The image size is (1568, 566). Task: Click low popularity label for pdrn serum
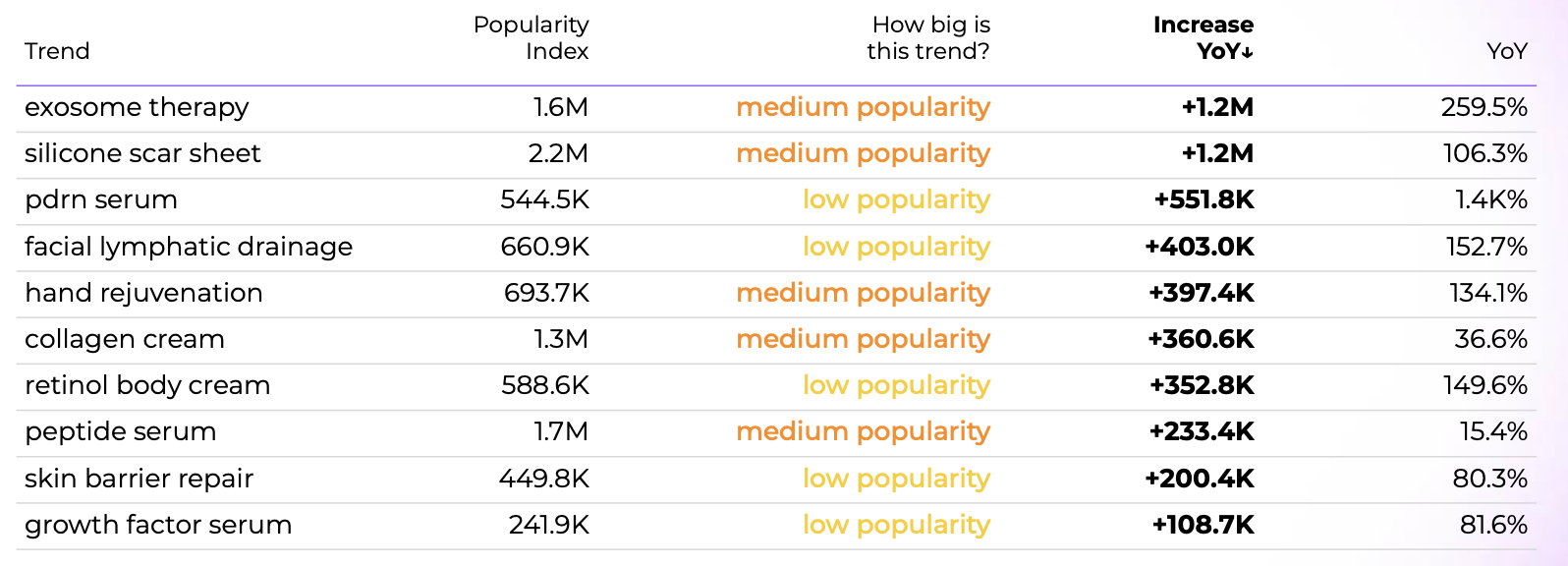click(x=896, y=199)
